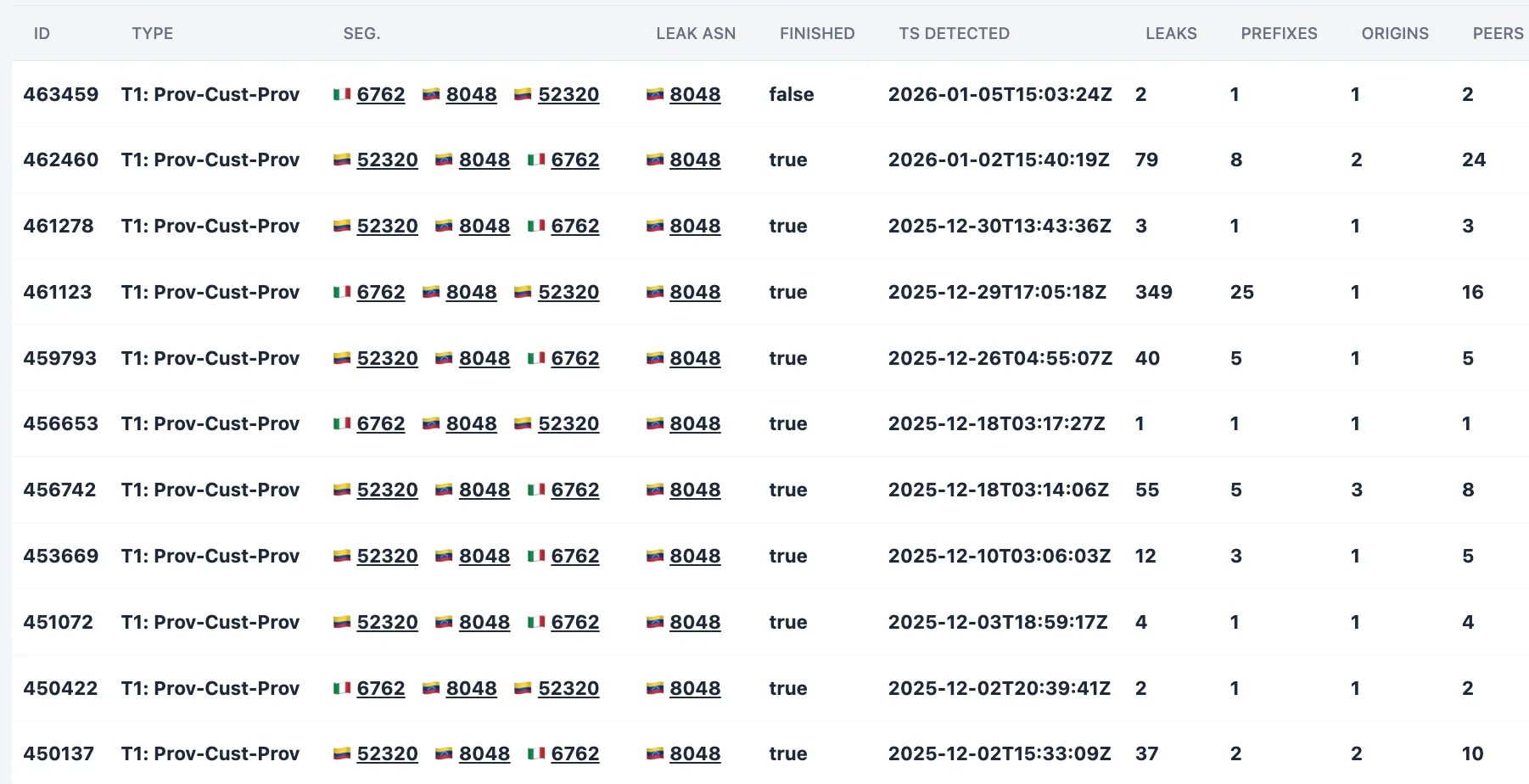Open the 8048 leak ASN link in row 451072
Screen dimensions: 1529x784
695,622
